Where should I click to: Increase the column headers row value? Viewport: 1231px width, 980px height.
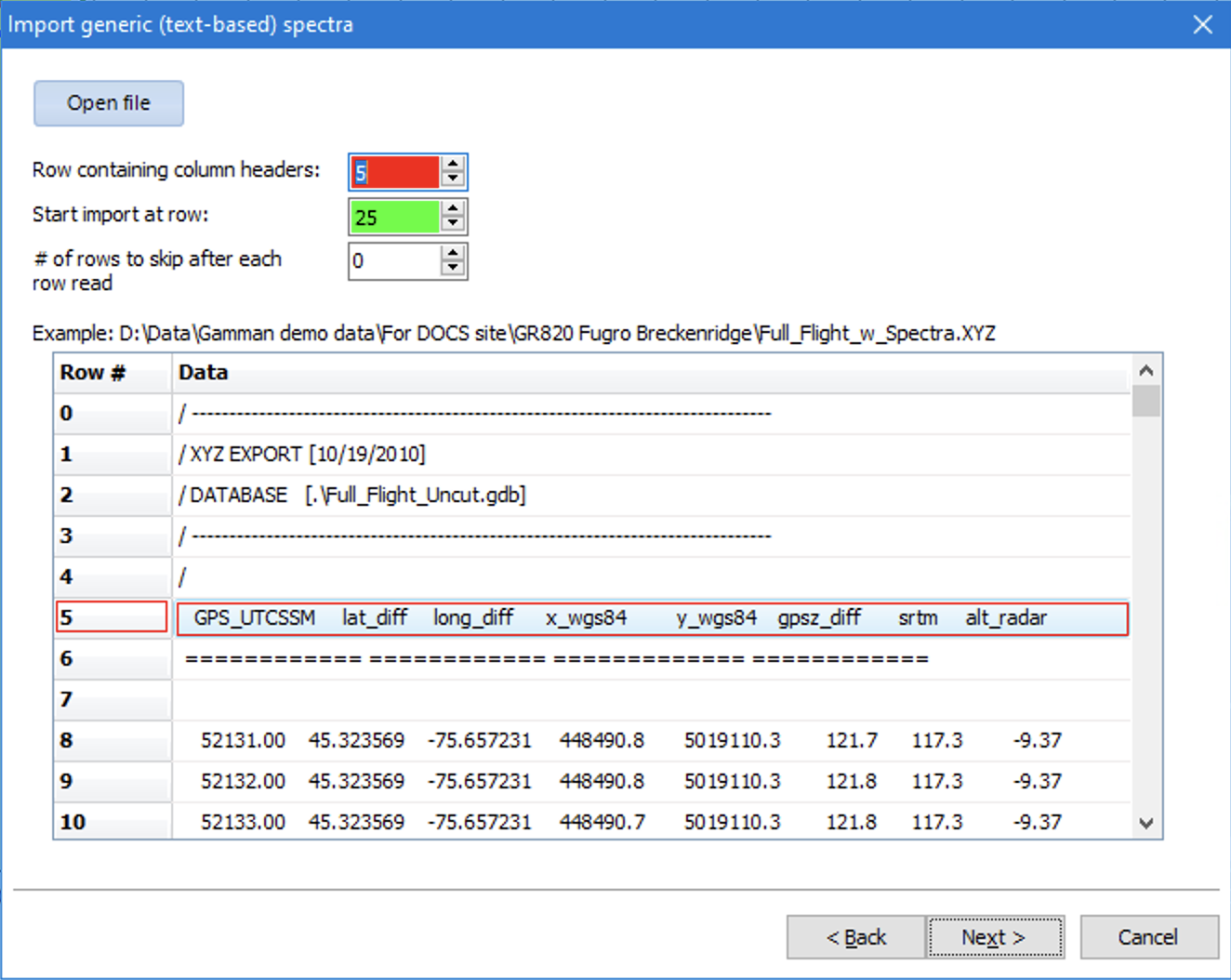[453, 165]
